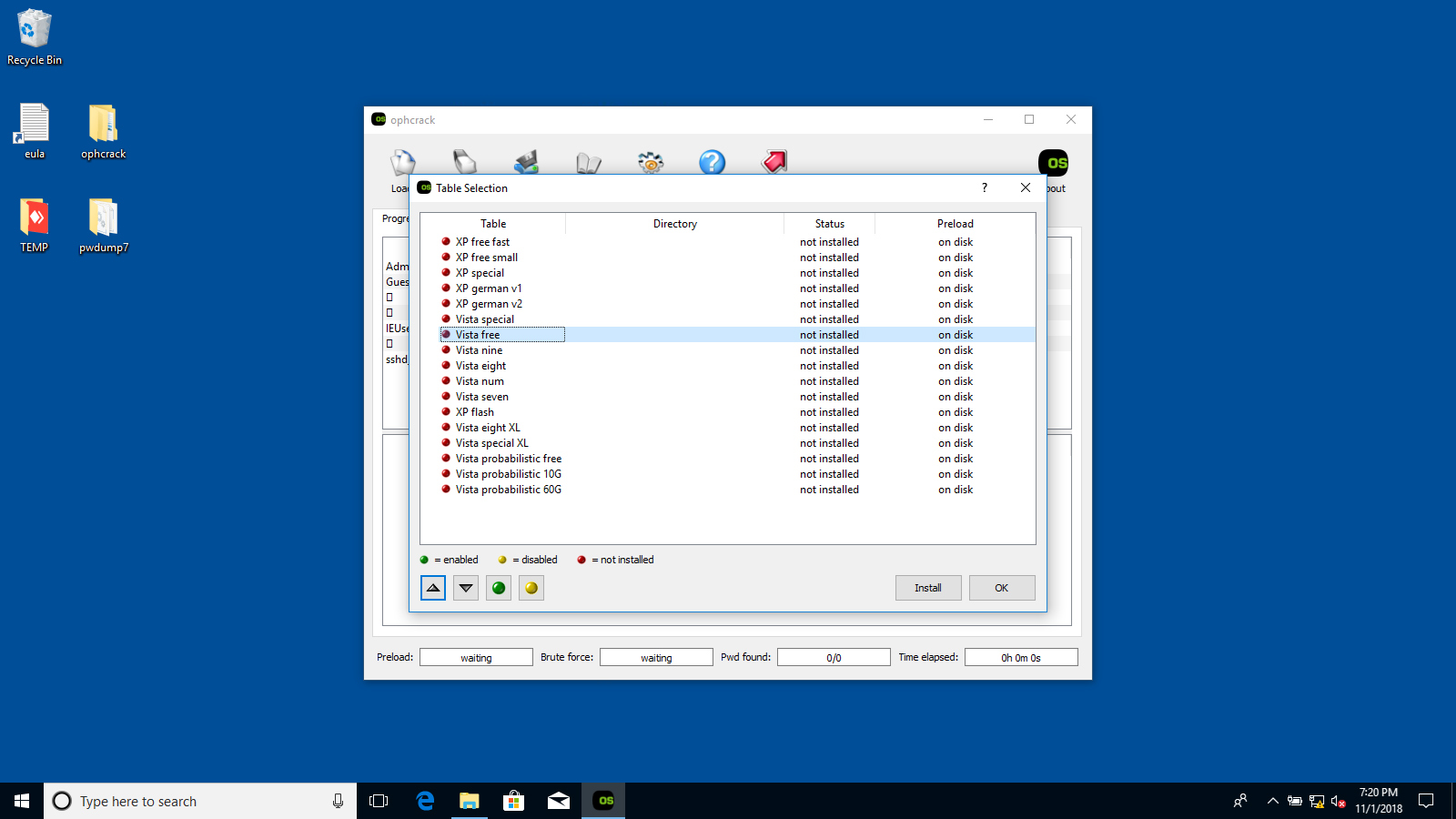Select the eula desktop shortcut
1456x819 pixels.
point(35,132)
